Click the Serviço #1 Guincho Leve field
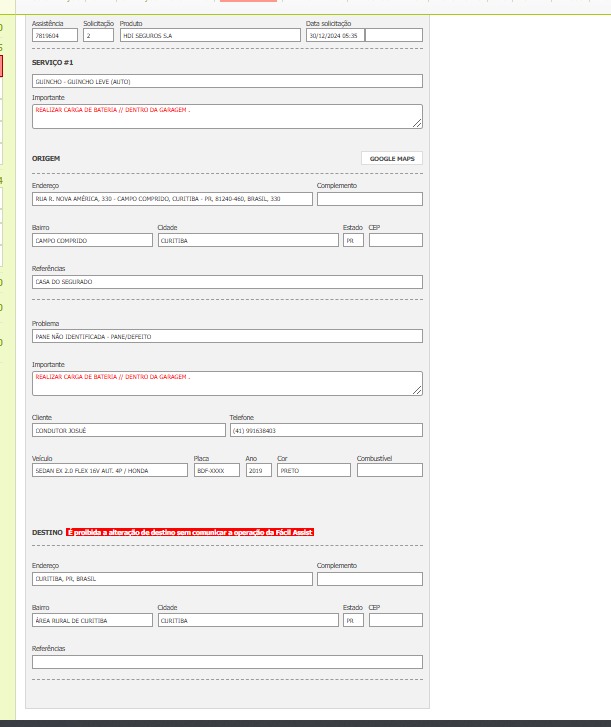The width and height of the screenshot is (611, 727). [x=227, y=81]
